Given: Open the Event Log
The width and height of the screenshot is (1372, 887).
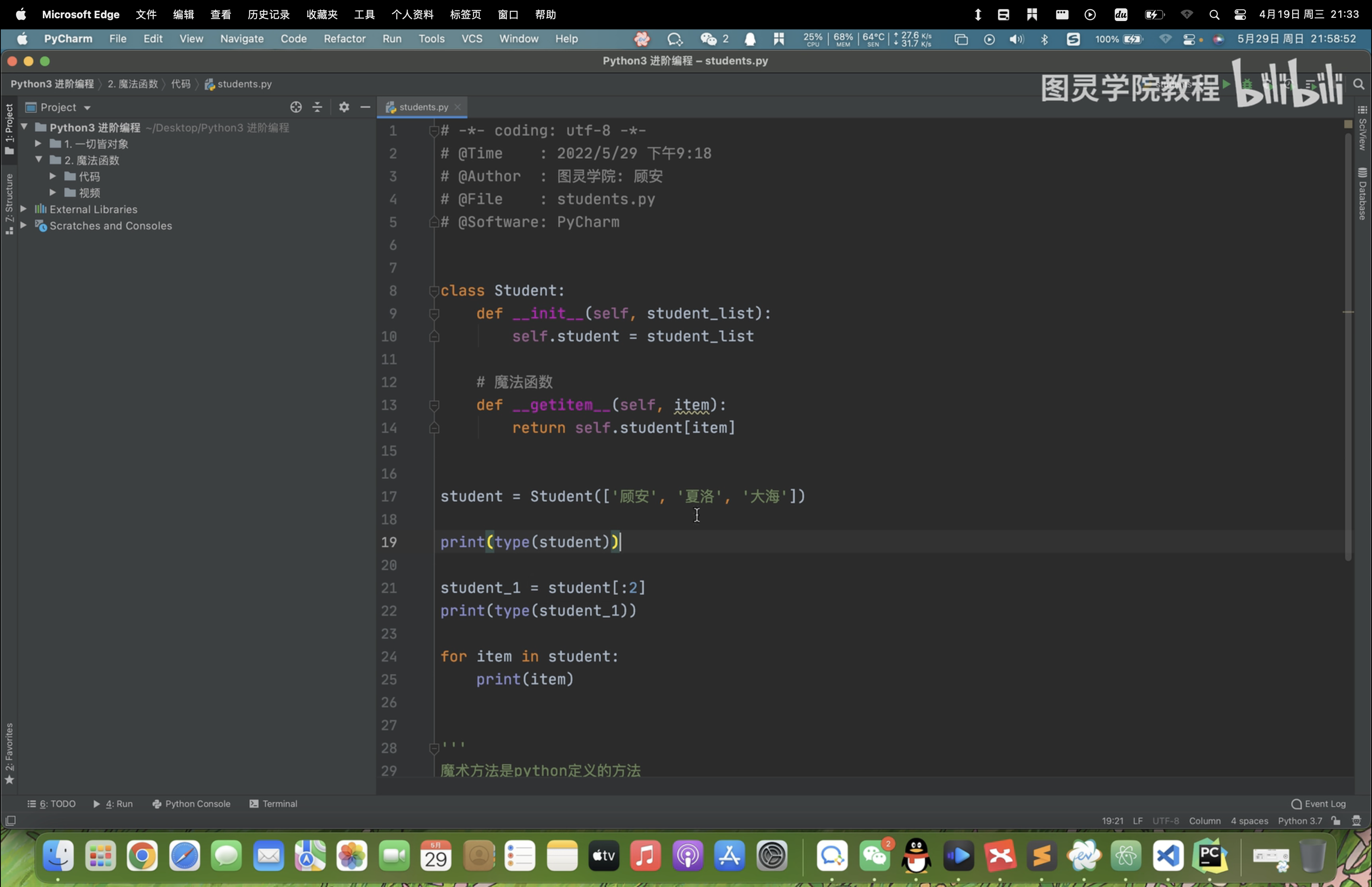Looking at the screenshot, I should (x=1318, y=804).
